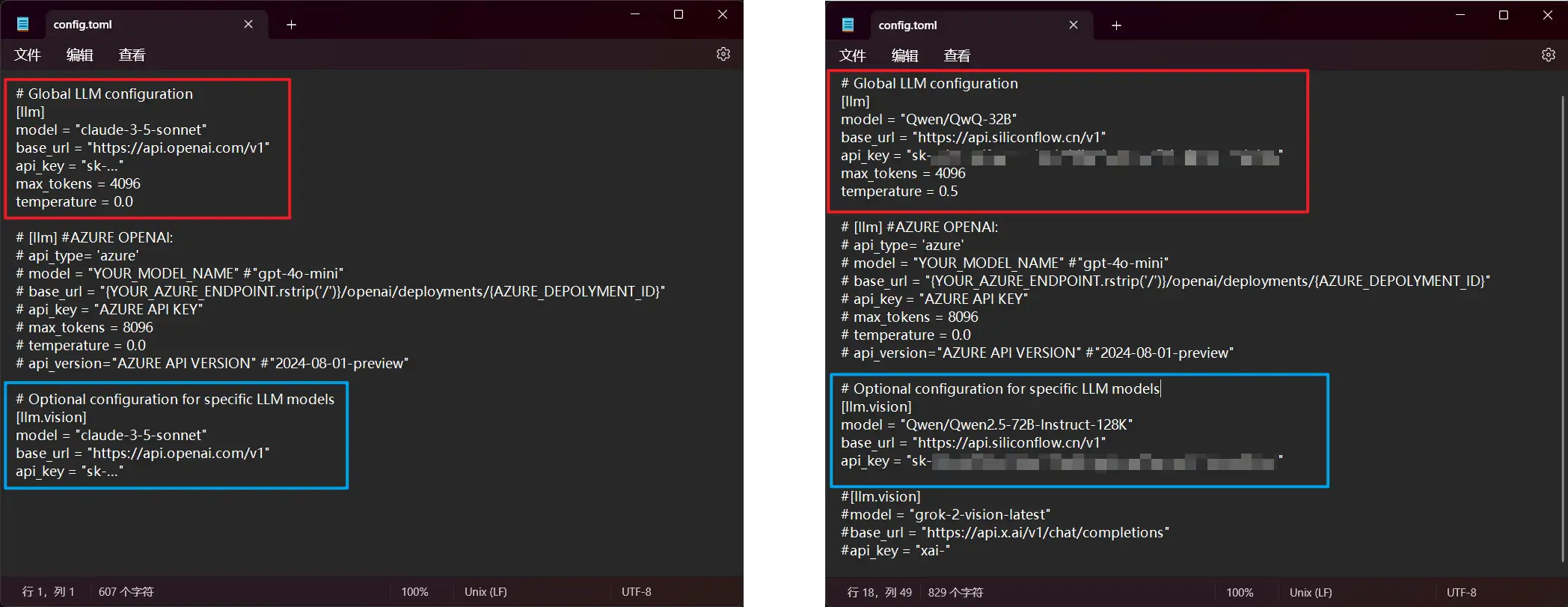Click line model = "Qwen/Qwen2.5-72B-Instruct-128K"

987,424
